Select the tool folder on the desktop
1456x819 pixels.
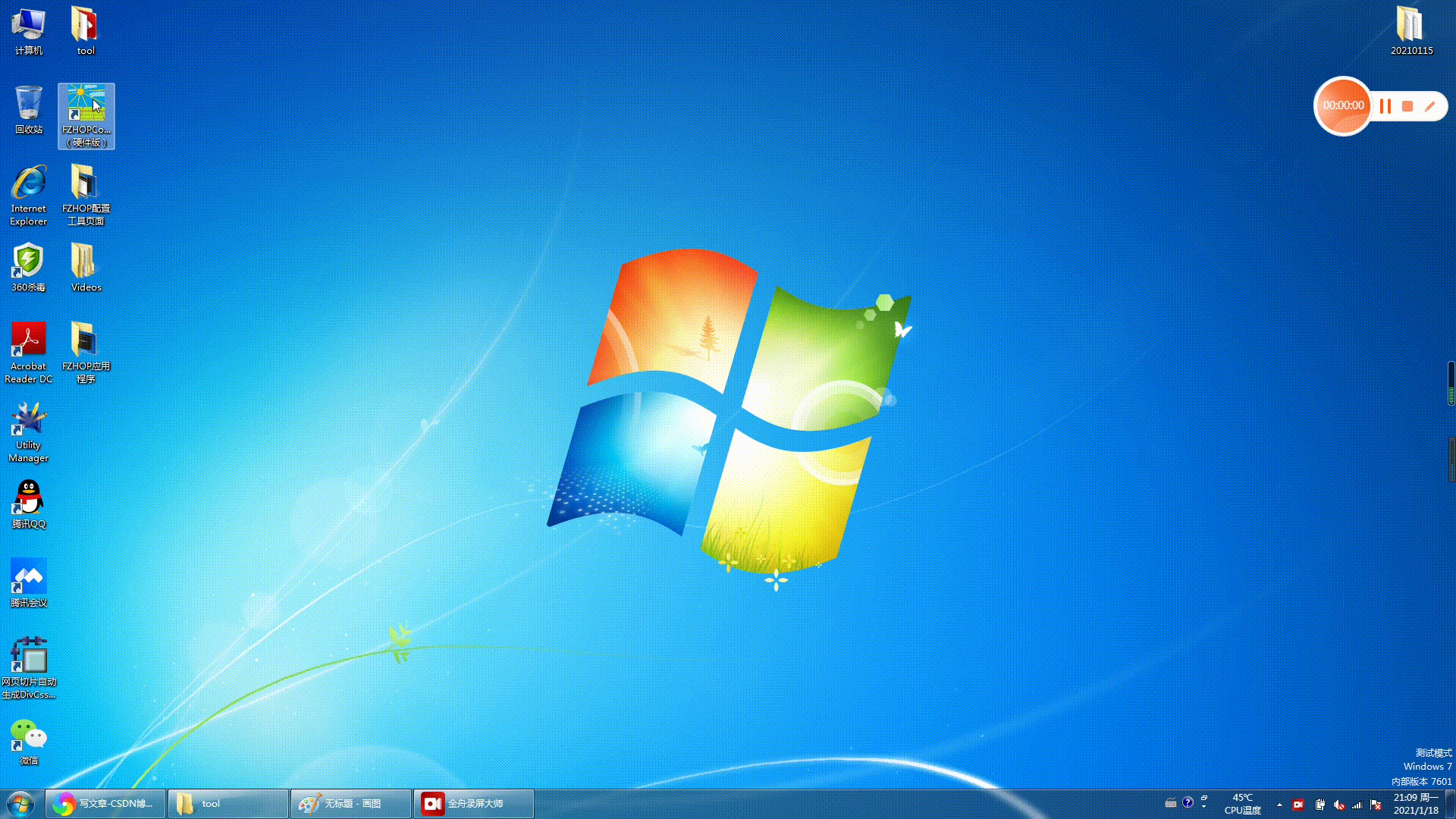pyautogui.click(x=86, y=32)
